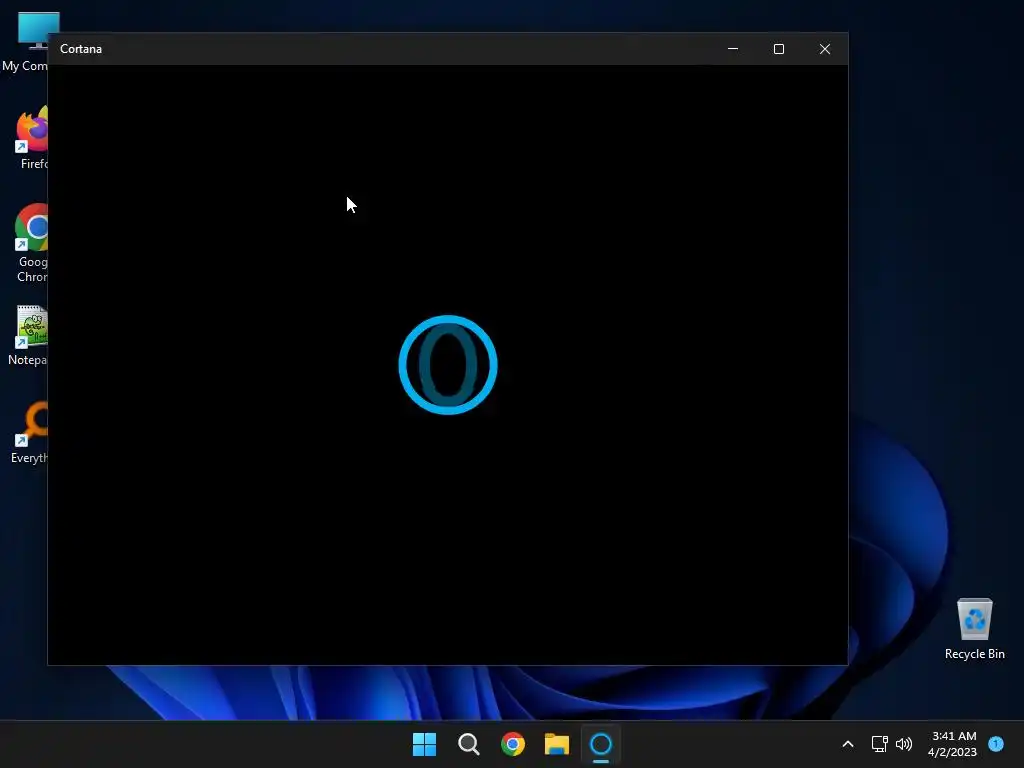Viewport: 1024px width, 768px height.
Task: Open network status tray icon
Action: click(x=879, y=744)
